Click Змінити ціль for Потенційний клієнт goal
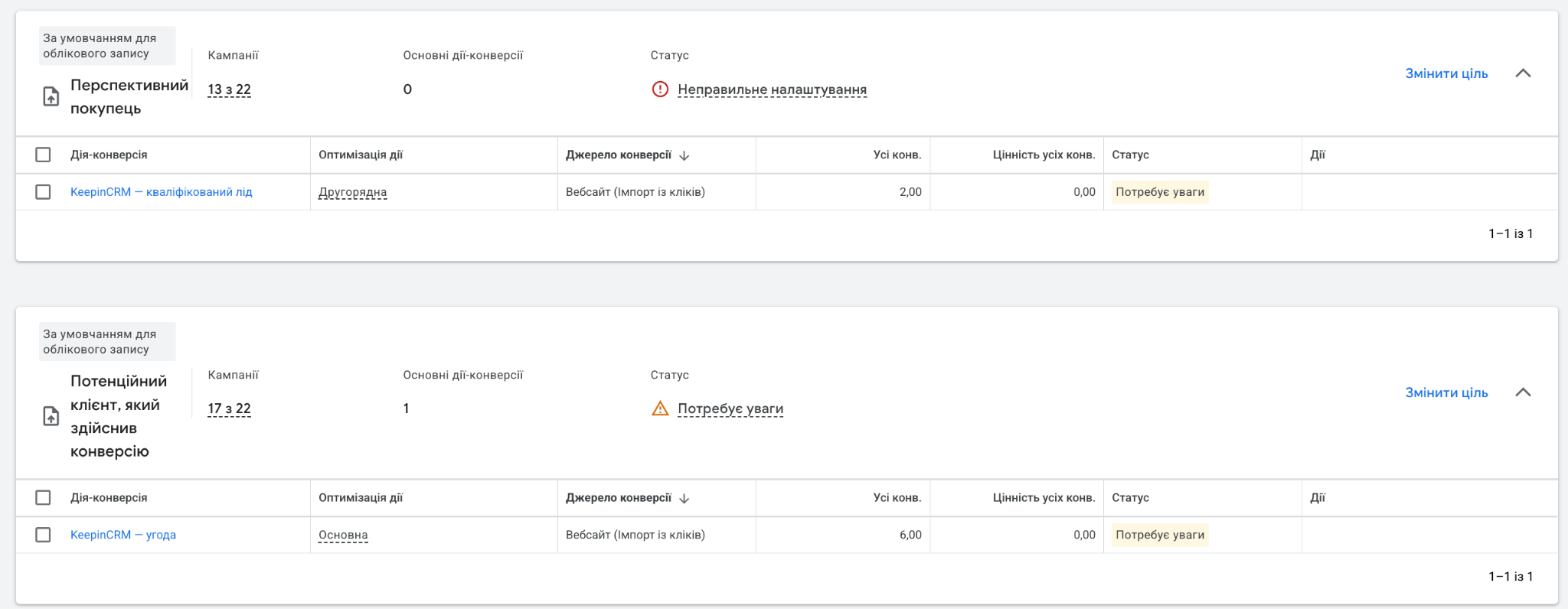The height and width of the screenshot is (609, 1568). click(x=1446, y=392)
